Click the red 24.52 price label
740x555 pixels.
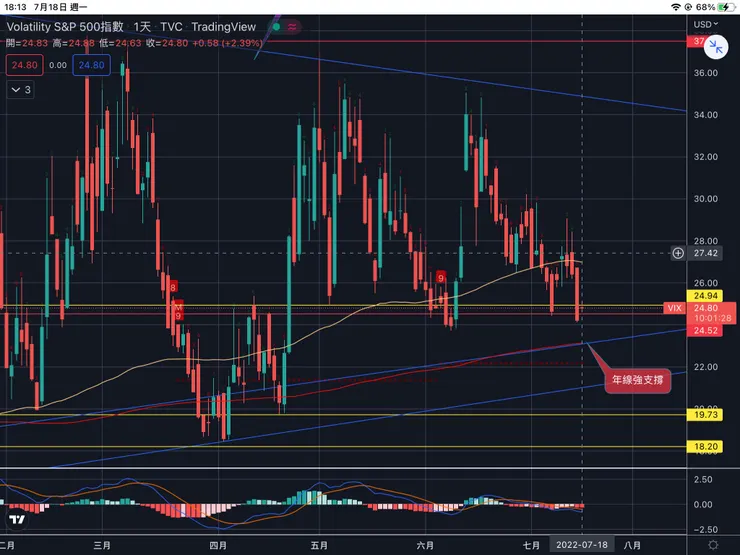705,330
